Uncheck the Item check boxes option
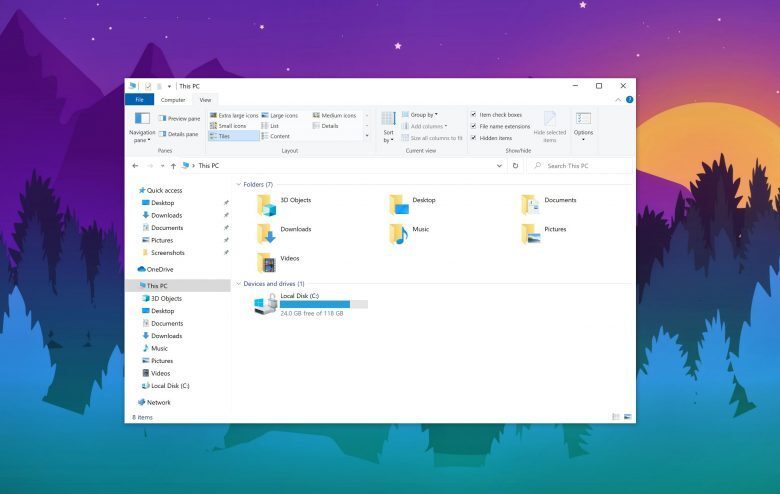Image resolution: width=780 pixels, height=494 pixels. tap(474, 115)
